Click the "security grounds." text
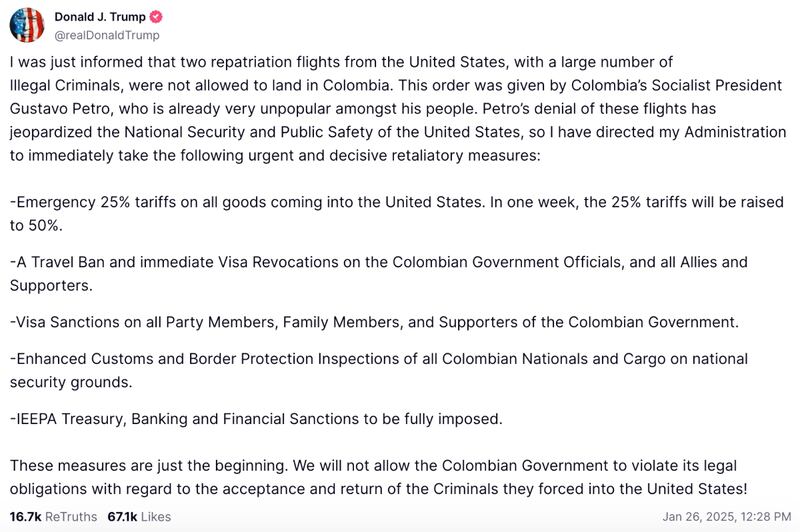Screen dimensions: 800x532 pos(68,382)
